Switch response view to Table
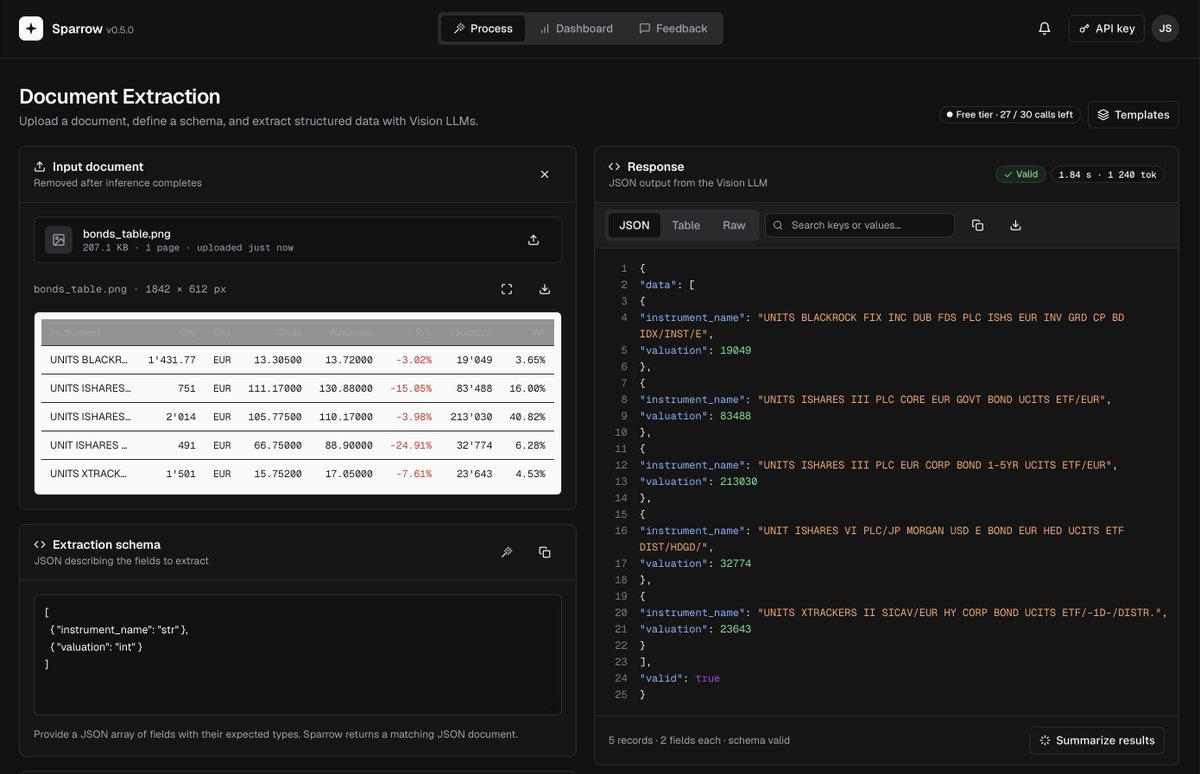1200x774 pixels. [686, 225]
